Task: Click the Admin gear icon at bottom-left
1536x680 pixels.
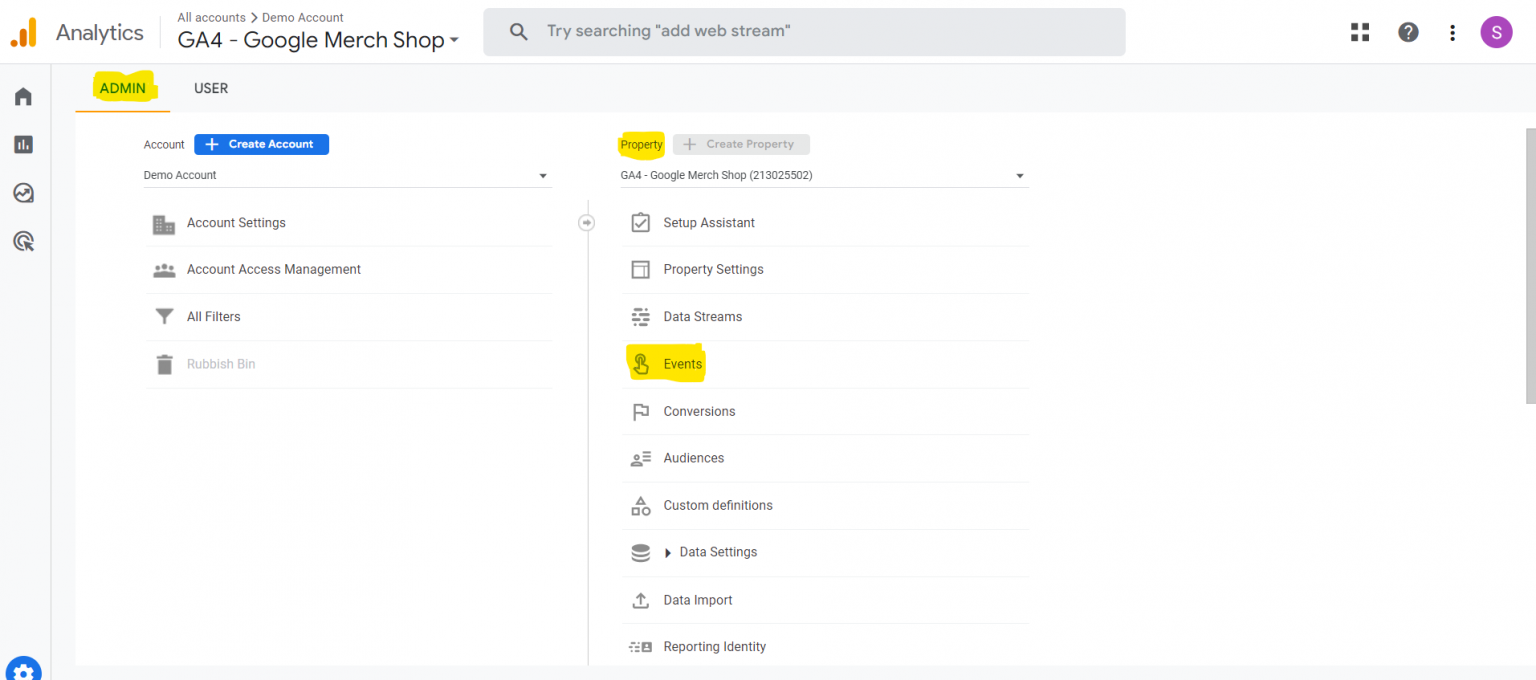Action: [23, 669]
